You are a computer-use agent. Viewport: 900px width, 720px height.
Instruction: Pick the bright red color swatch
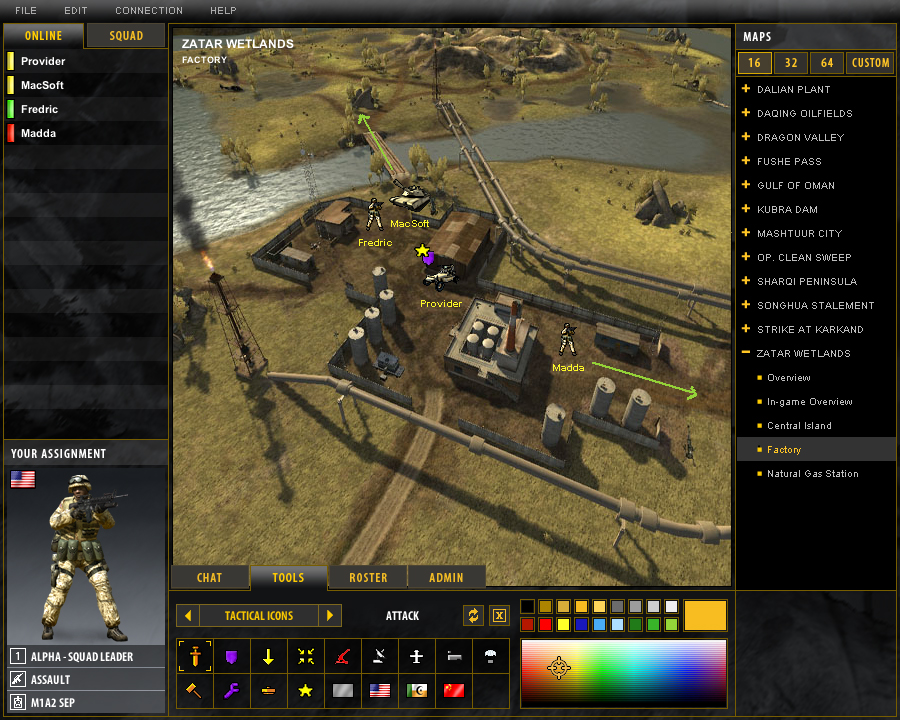[545, 625]
